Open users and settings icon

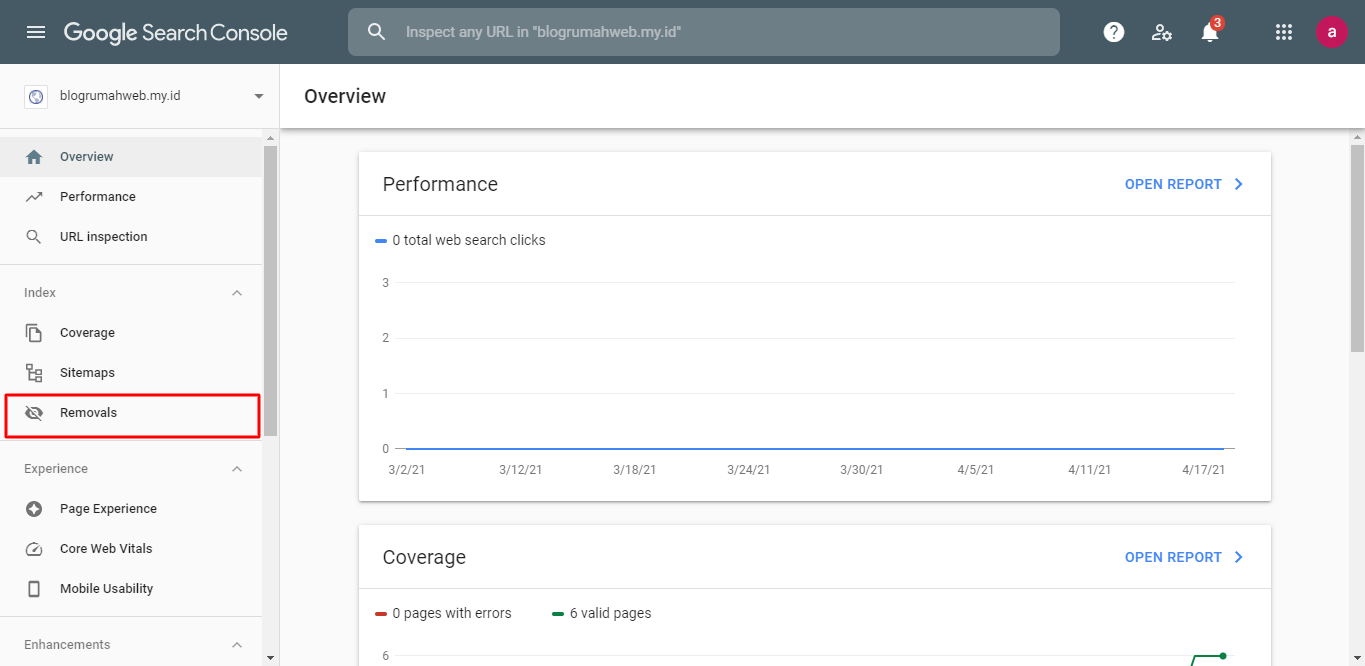point(1161,32)
